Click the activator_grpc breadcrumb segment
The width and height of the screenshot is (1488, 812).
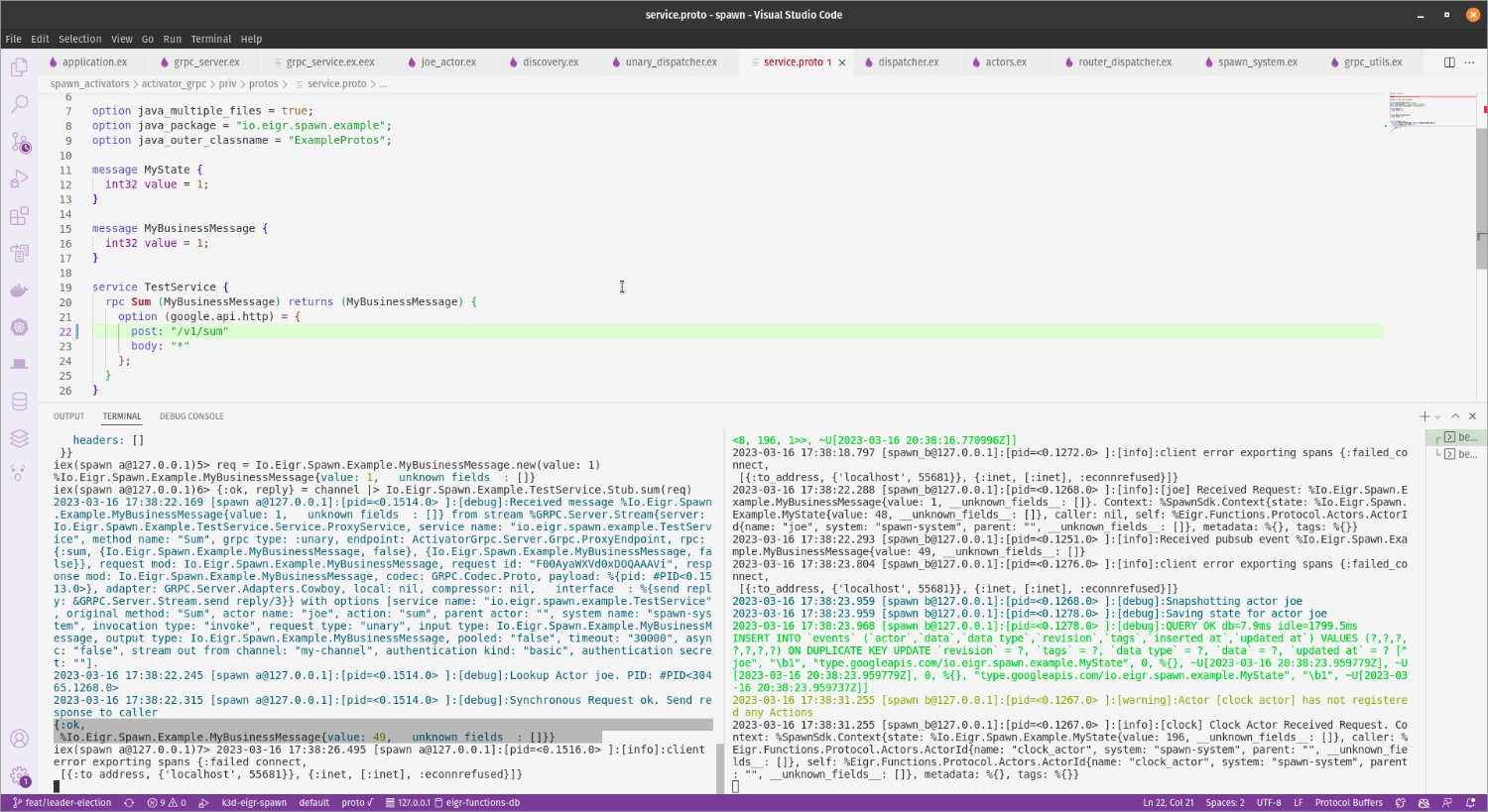(x=174, y=84)
